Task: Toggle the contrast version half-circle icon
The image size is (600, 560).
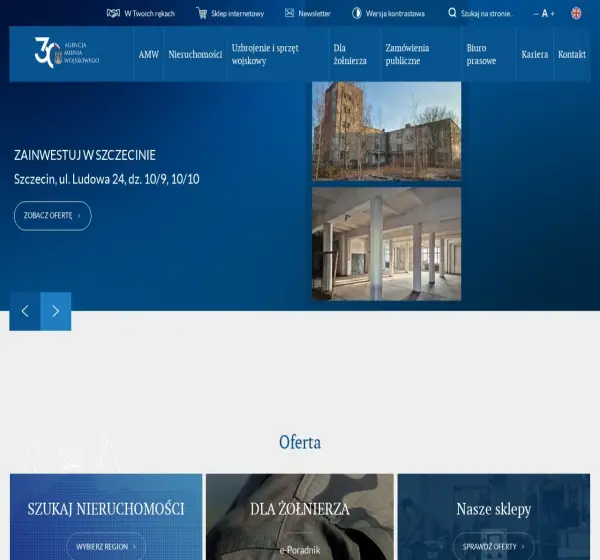Action: click(357, 13)
